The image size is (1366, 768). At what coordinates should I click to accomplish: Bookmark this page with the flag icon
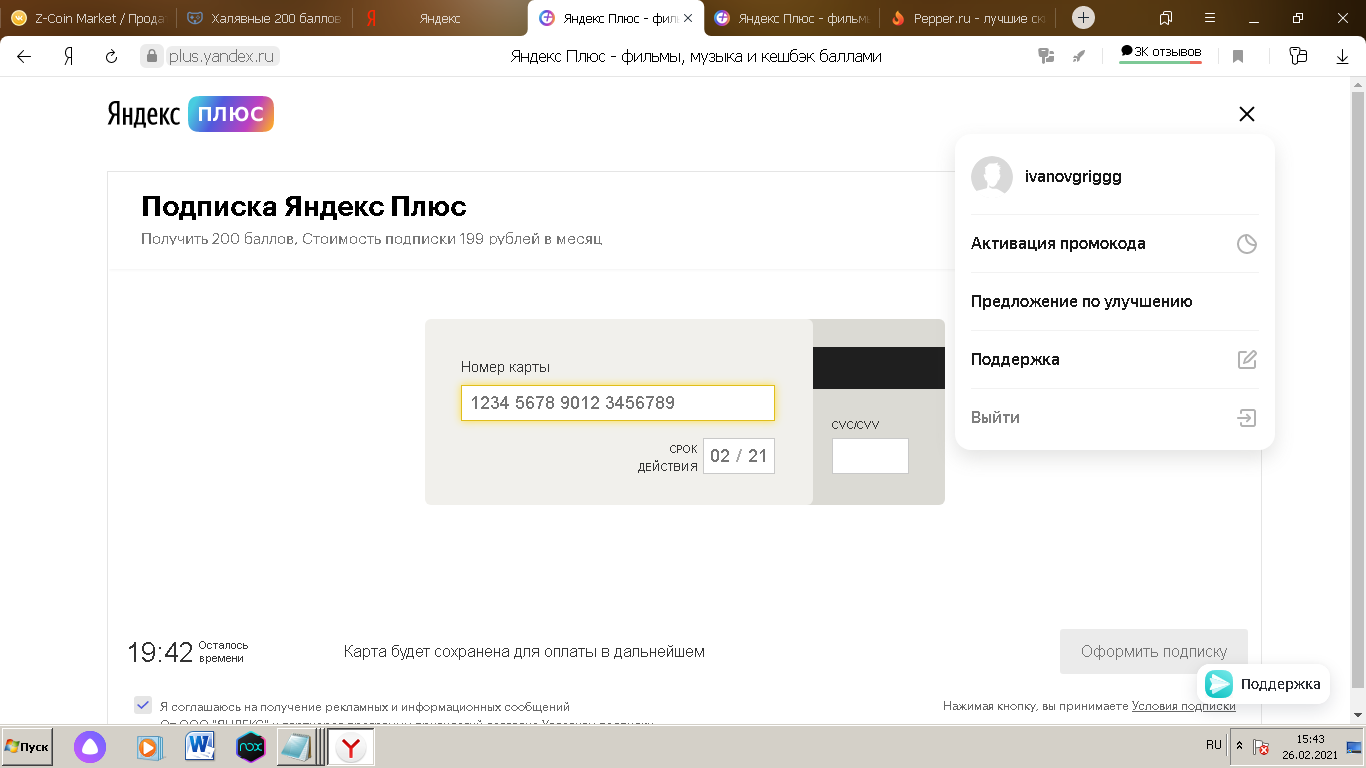tap(1238, 57)
